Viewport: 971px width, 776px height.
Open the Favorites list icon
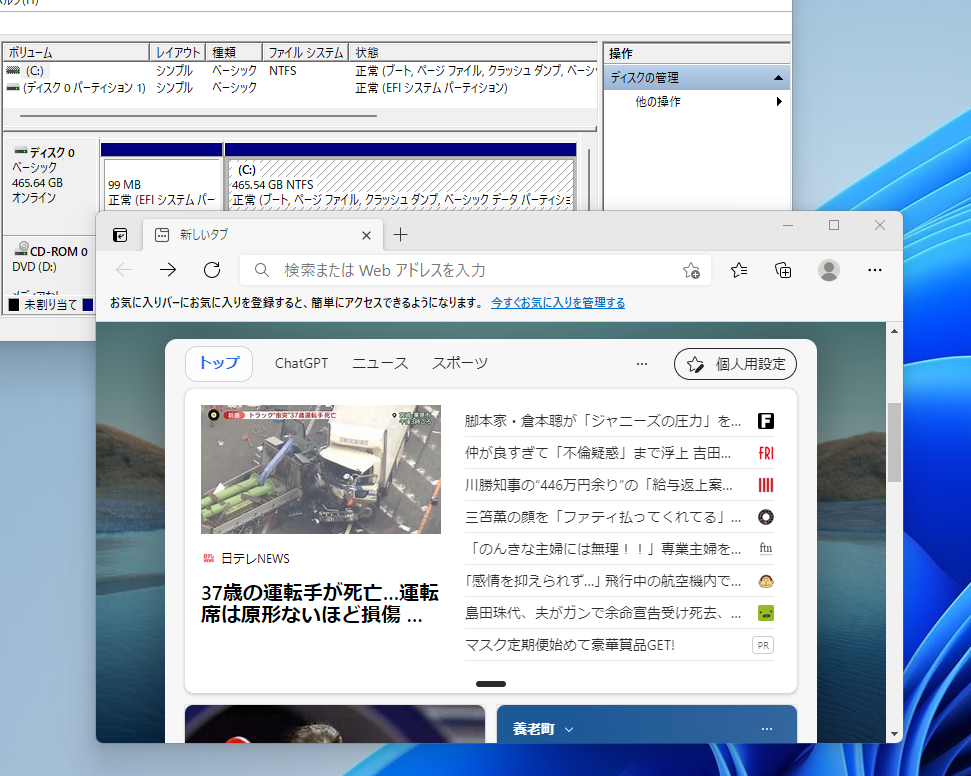(x=739, y=270)
